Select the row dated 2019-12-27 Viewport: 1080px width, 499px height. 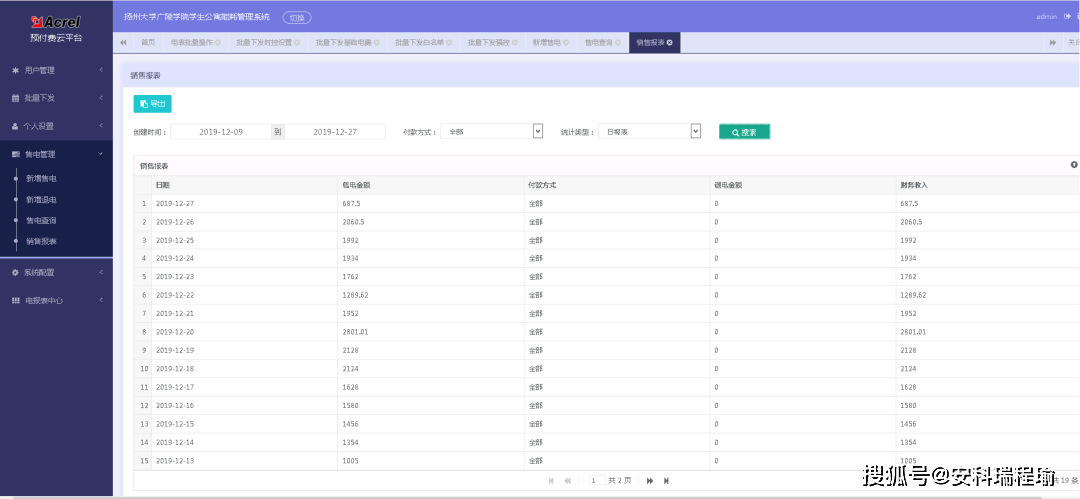606,204
